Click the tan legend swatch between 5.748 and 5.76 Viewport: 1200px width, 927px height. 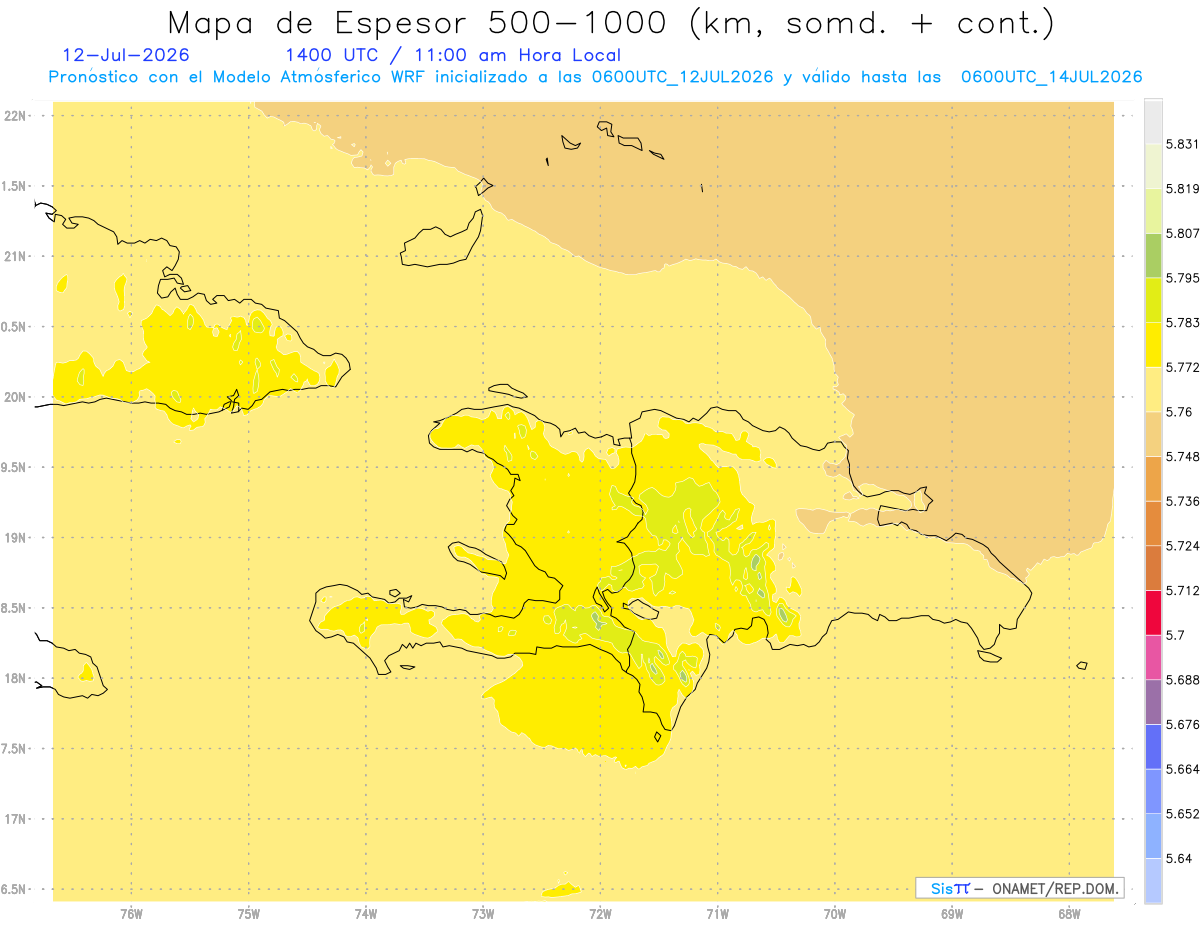point(1153,433)
